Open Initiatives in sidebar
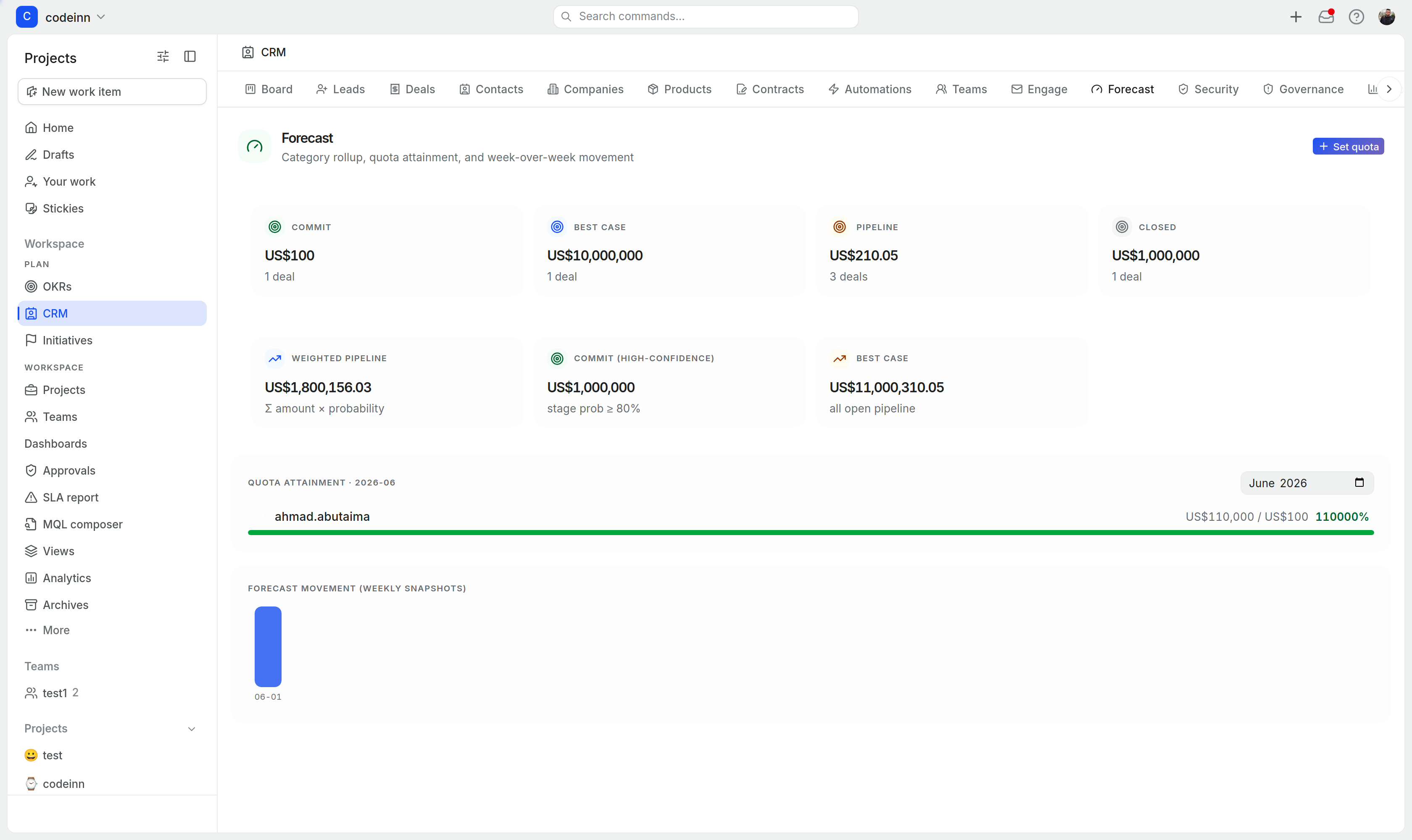Image resolution: width=1412 pixels, height=840 pixels. (112, 340)
